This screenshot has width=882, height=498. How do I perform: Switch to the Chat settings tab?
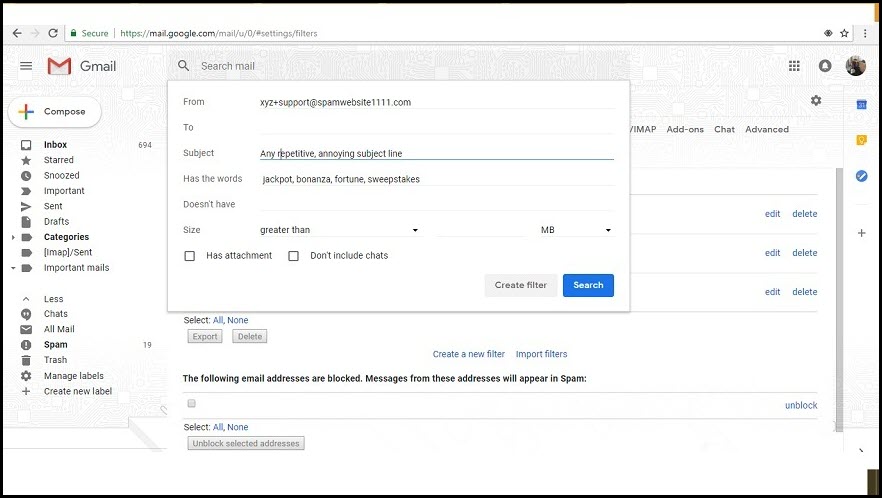[x=724, y=129]
